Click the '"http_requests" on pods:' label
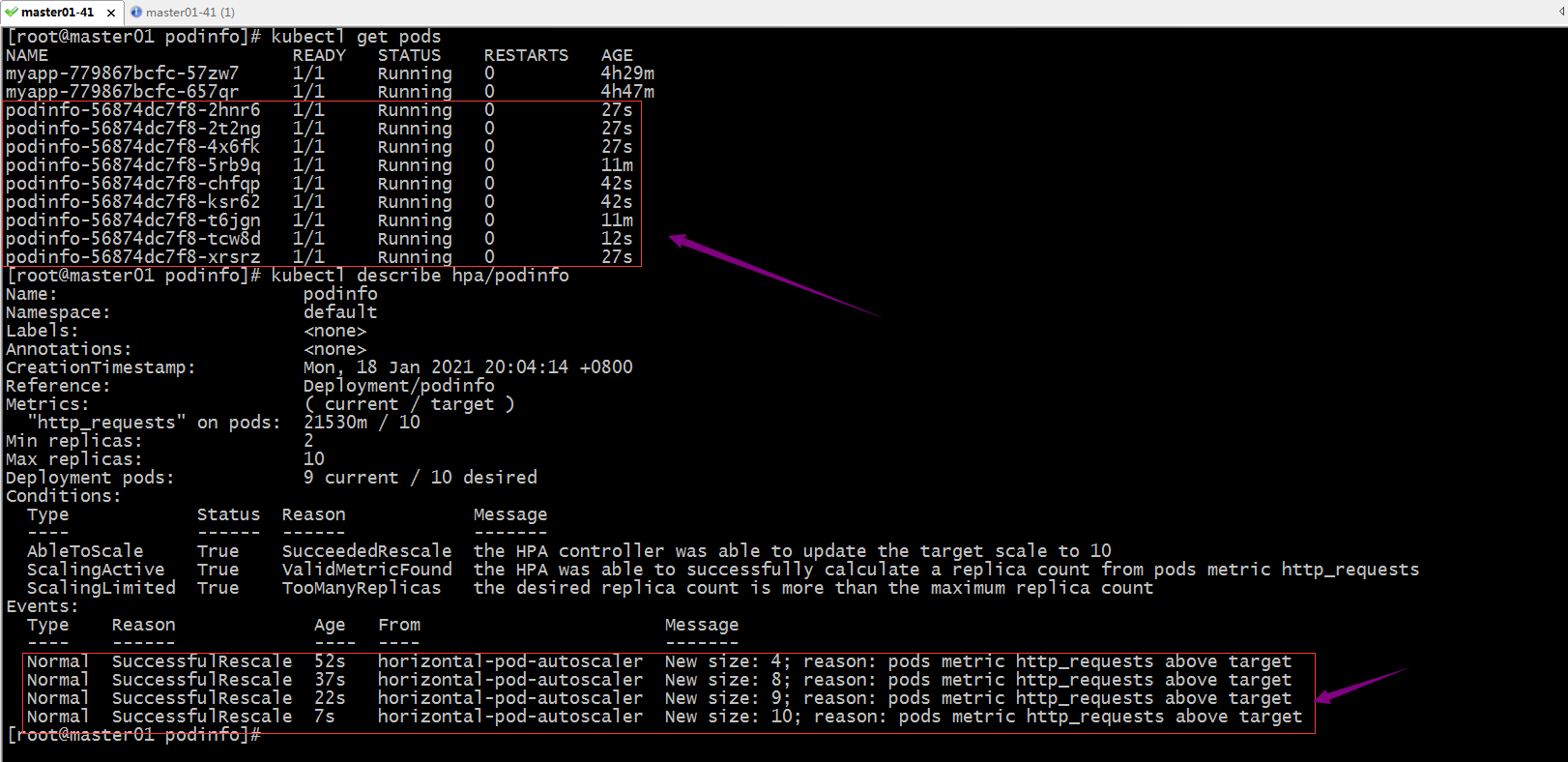This screenshot has height=762, width=1568. (154, 423)
